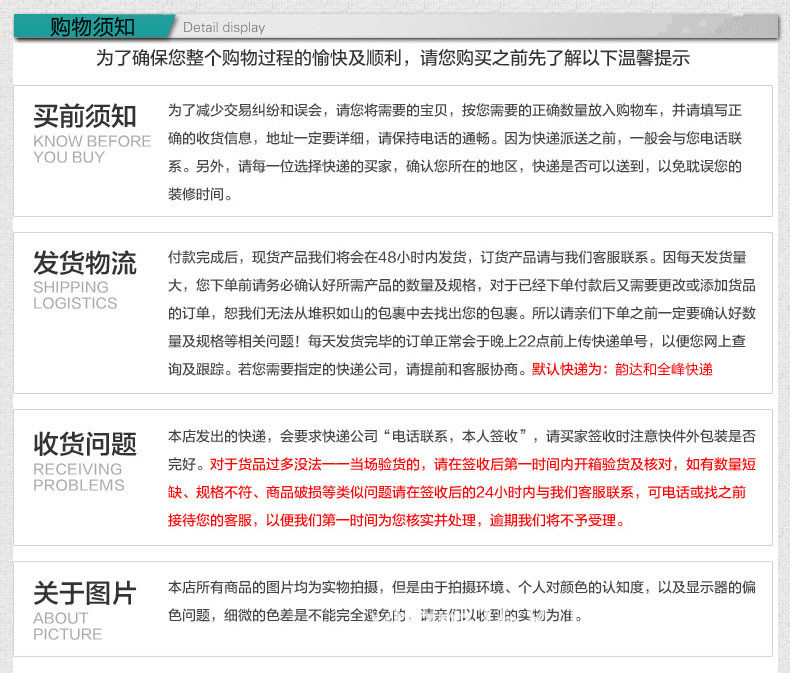Click red text 默认快递为：韵达和全峰快递
The width and height of the screenshot is (790, 673).
(x=622, y=369)
